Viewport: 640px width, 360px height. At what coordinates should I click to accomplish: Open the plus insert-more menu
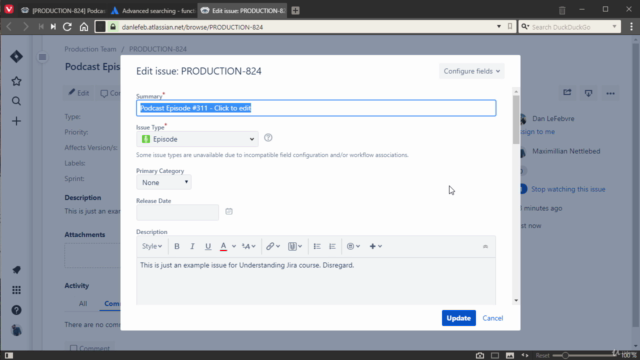(376, 246)
